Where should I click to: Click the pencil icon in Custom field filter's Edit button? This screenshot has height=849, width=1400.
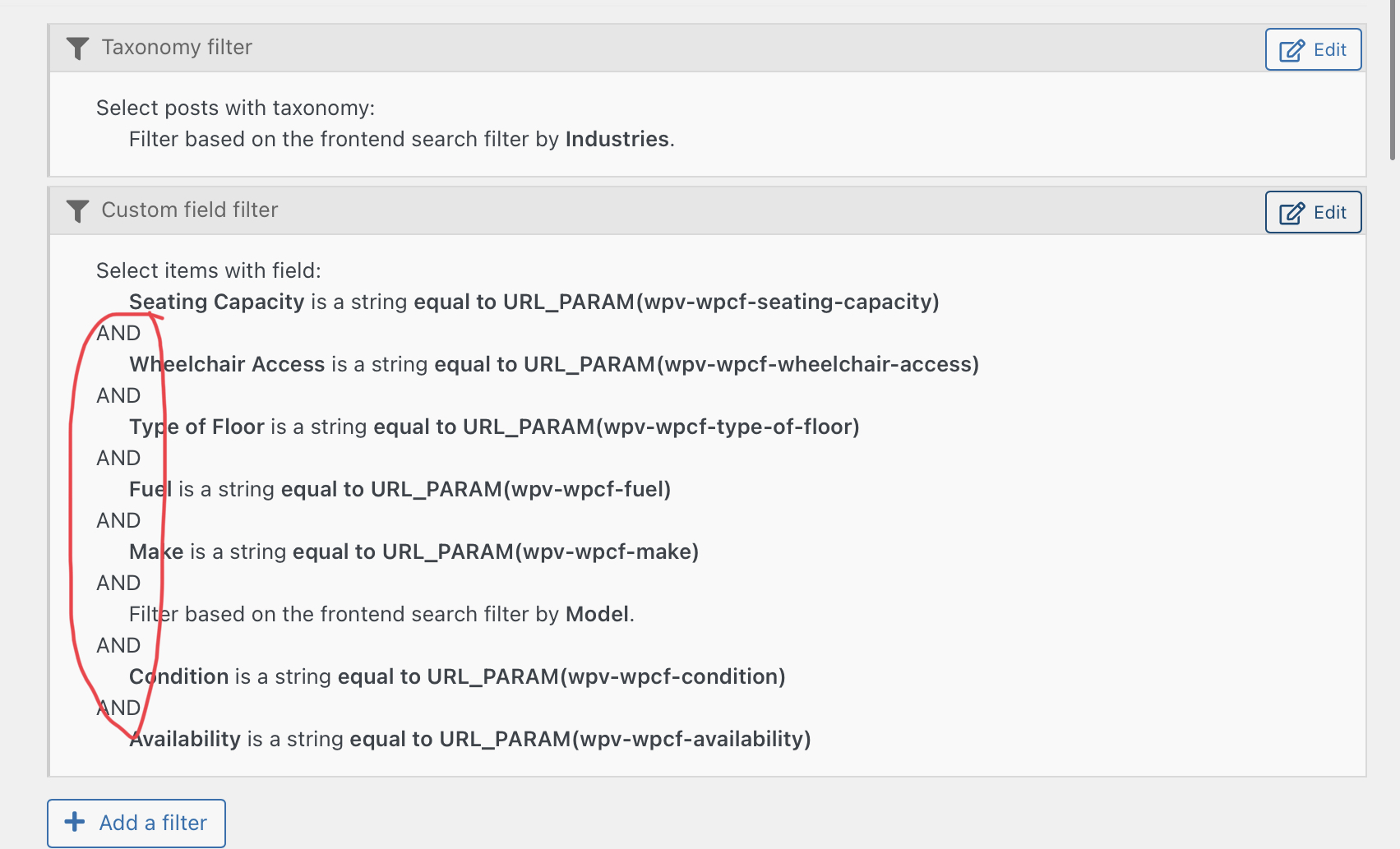point(1291,213)
